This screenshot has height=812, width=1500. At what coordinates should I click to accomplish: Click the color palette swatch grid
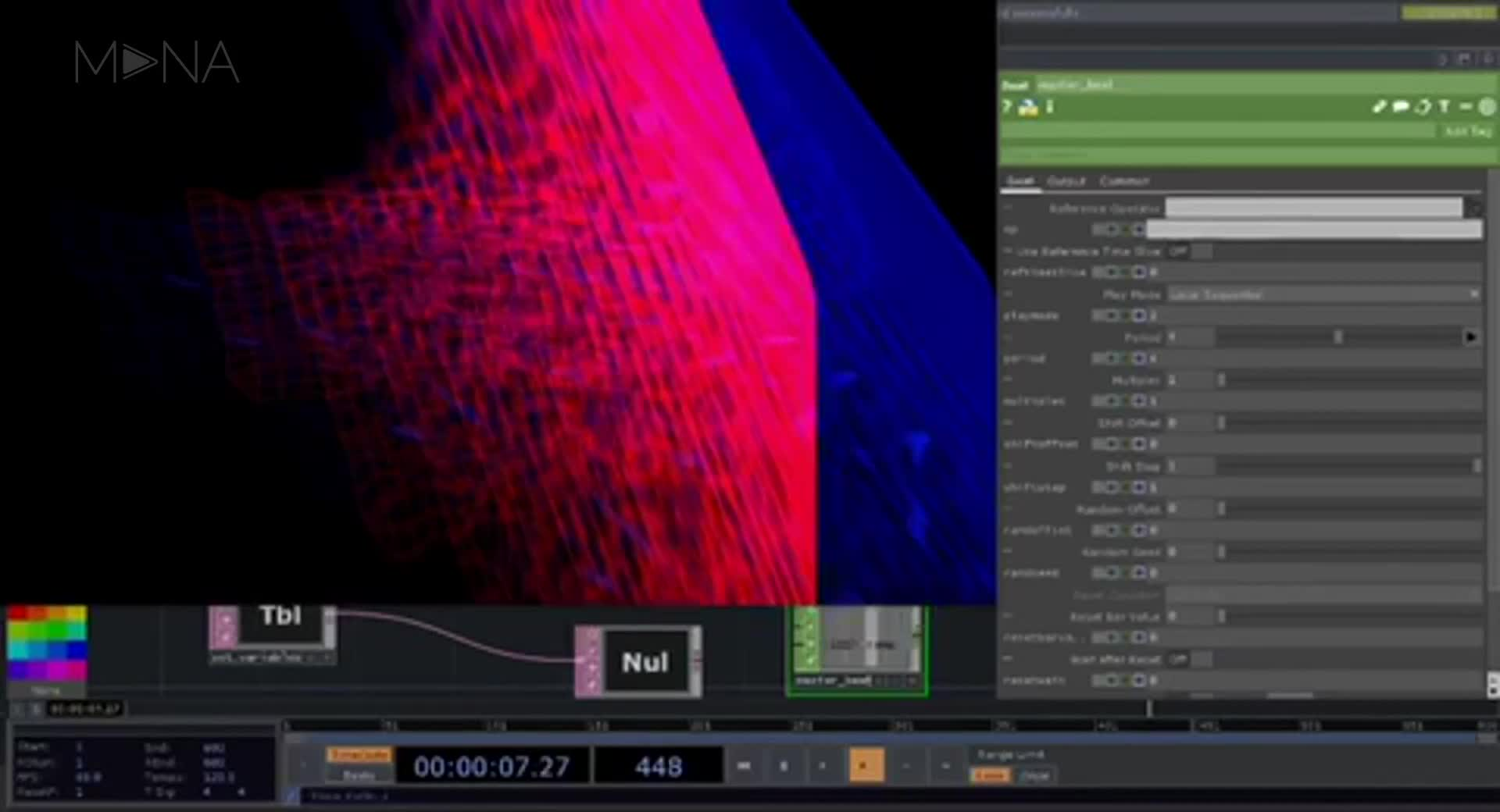(47, 643)
